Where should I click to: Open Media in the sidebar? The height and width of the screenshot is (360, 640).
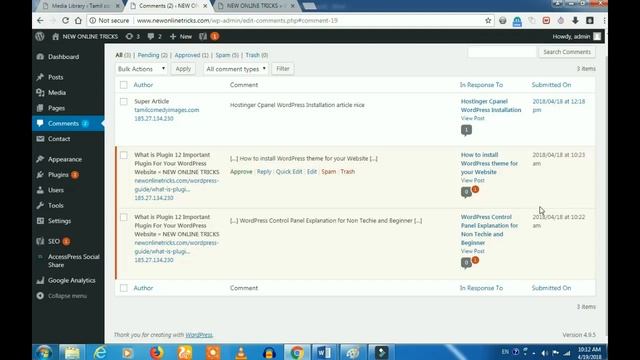57,93
